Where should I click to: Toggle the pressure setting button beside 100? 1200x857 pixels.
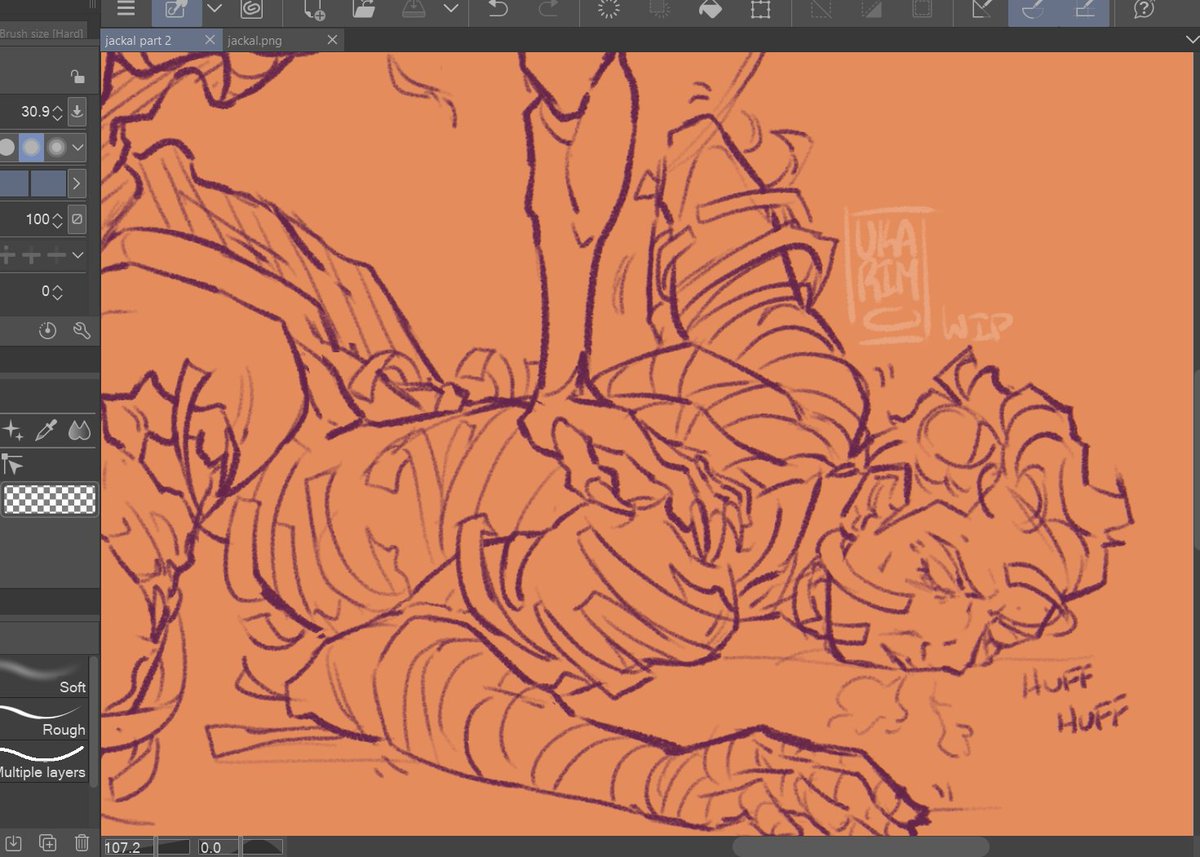click(x=77, y=219)
